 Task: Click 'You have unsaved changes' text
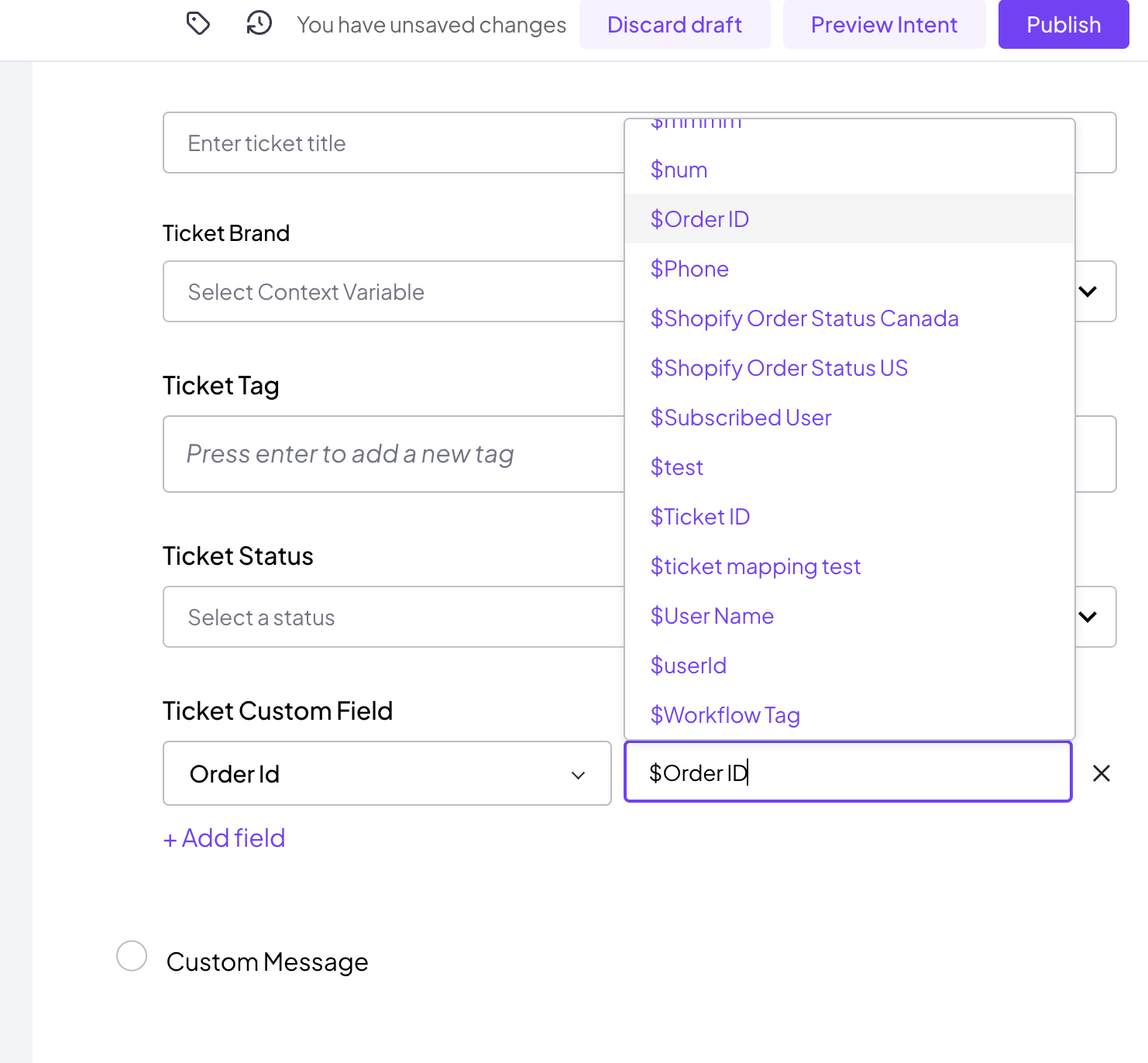(431, 25)
